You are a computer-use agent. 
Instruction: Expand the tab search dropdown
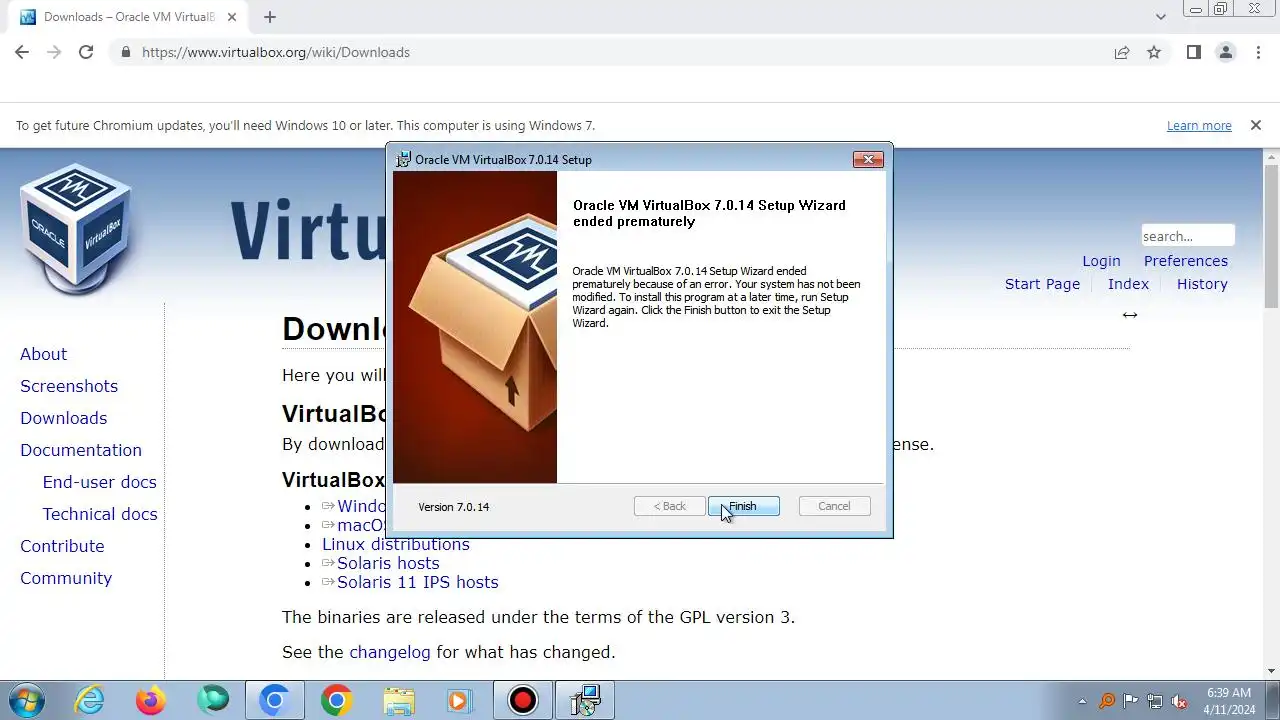pyautogui.click(x=1161, y=17)
